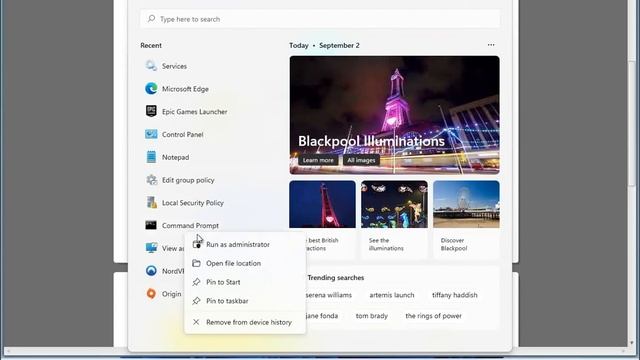Screen dimensions: 640x360
Task: Click the Services app icon
Action: coord(151,66)
